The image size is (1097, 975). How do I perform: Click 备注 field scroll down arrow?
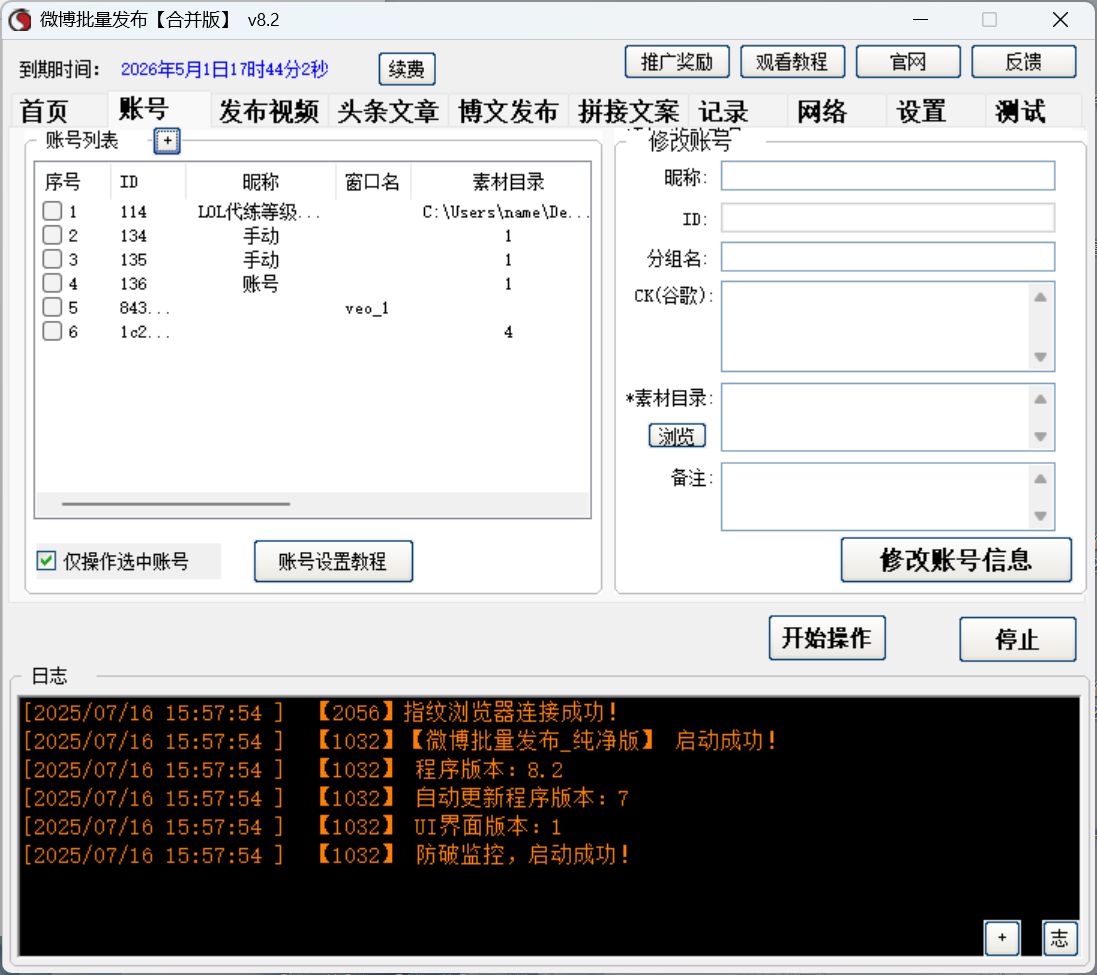coord(1040,516)
